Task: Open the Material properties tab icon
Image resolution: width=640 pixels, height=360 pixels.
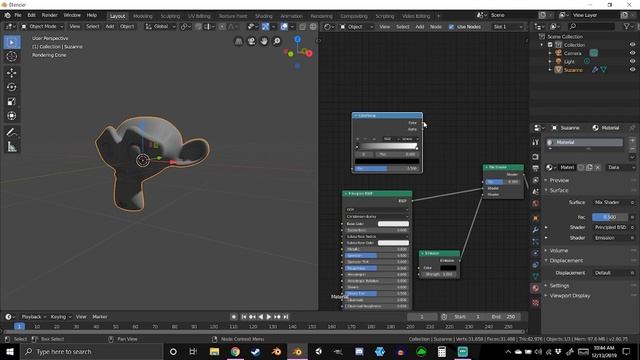Action: point(536,288)
